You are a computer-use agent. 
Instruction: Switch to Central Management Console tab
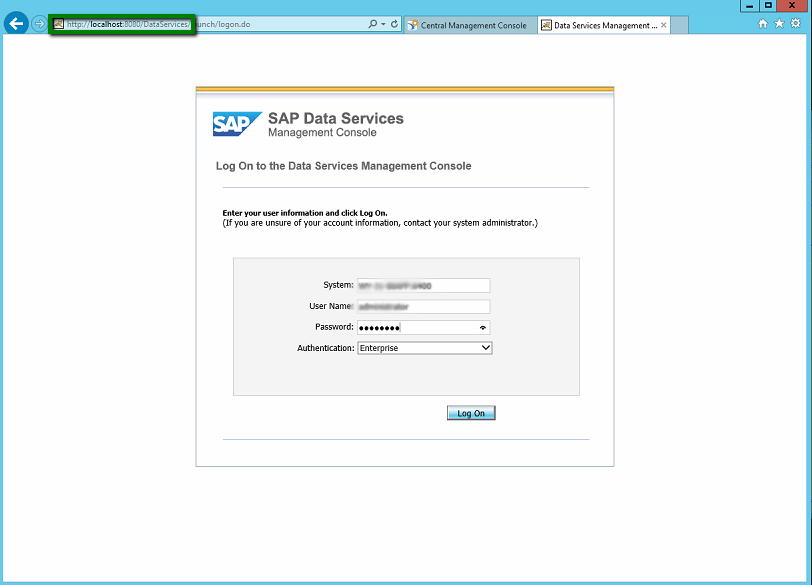click(x=468, y=25)
